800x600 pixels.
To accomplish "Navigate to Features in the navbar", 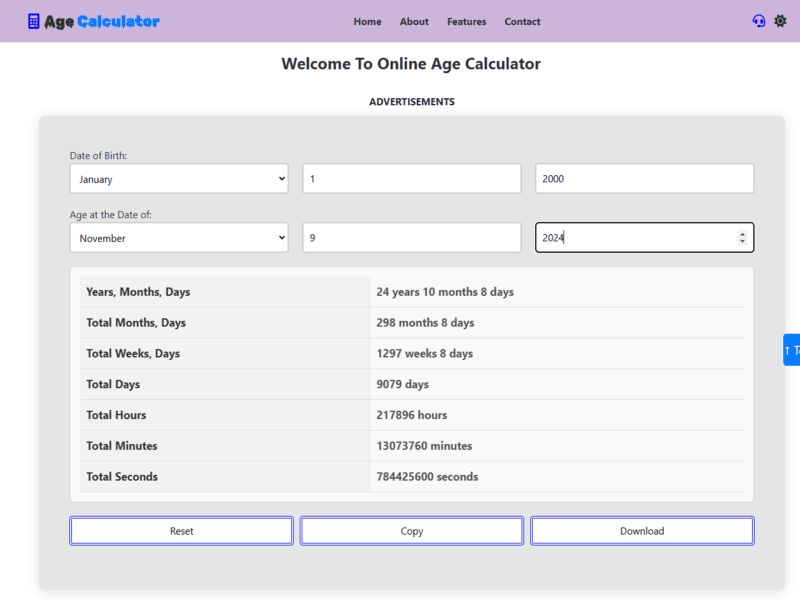I will pyautogui.click(x=466, y=21).
